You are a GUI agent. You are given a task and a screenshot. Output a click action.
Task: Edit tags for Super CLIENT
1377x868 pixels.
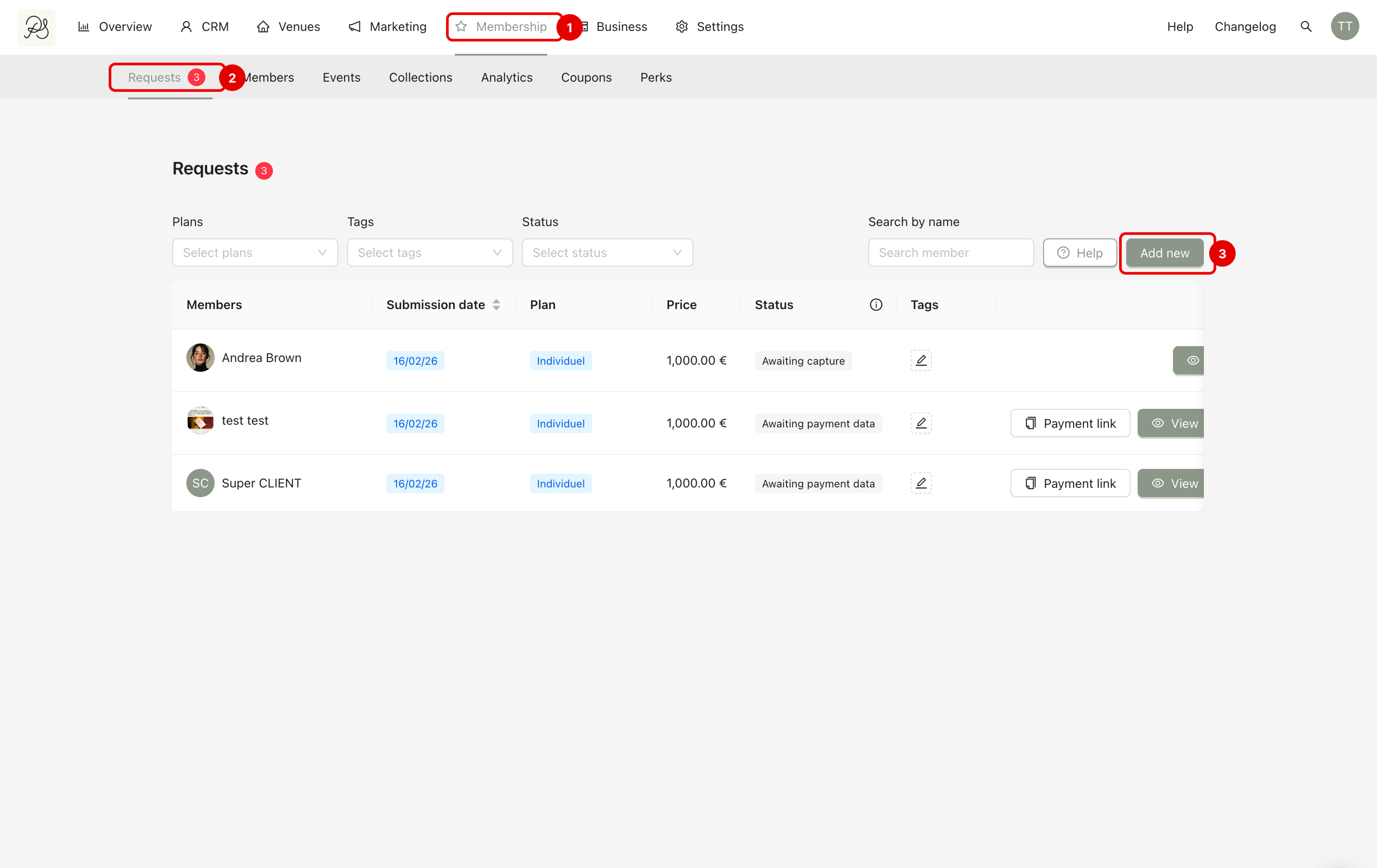point(921,483)
